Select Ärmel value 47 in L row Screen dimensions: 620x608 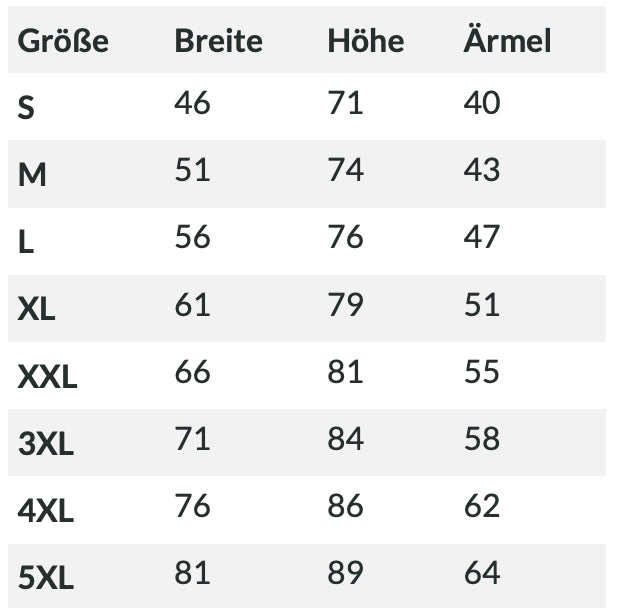click(x=482, y=237)
